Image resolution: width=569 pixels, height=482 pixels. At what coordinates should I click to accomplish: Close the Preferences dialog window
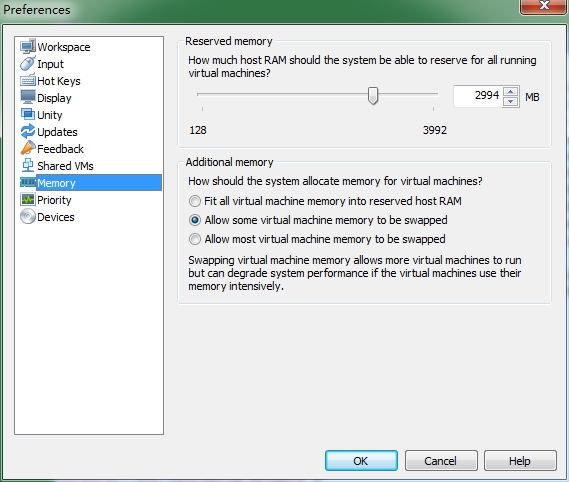pos(544,6)
